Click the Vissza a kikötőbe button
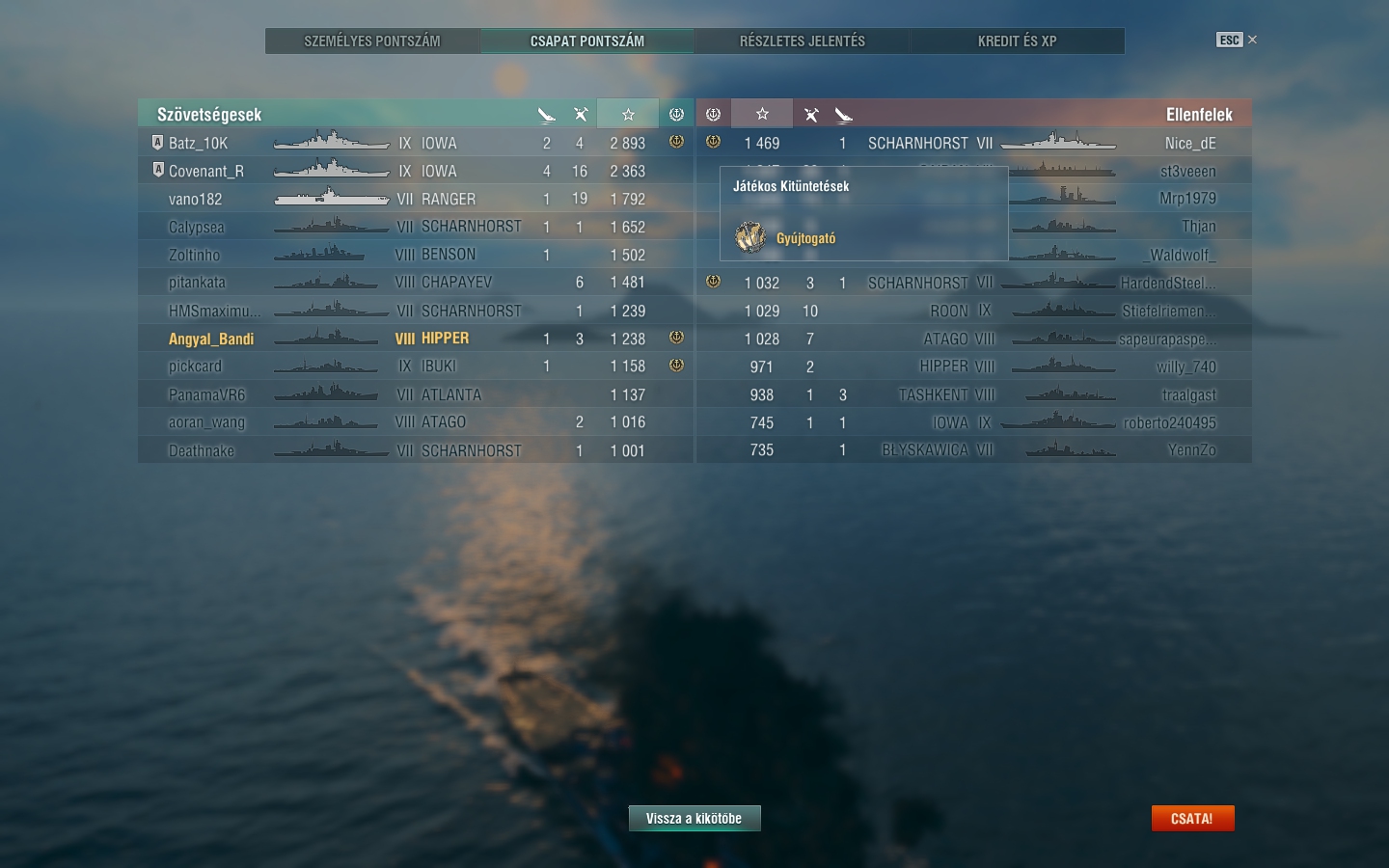Screen dimensions: 1389x868 point(694,818)
